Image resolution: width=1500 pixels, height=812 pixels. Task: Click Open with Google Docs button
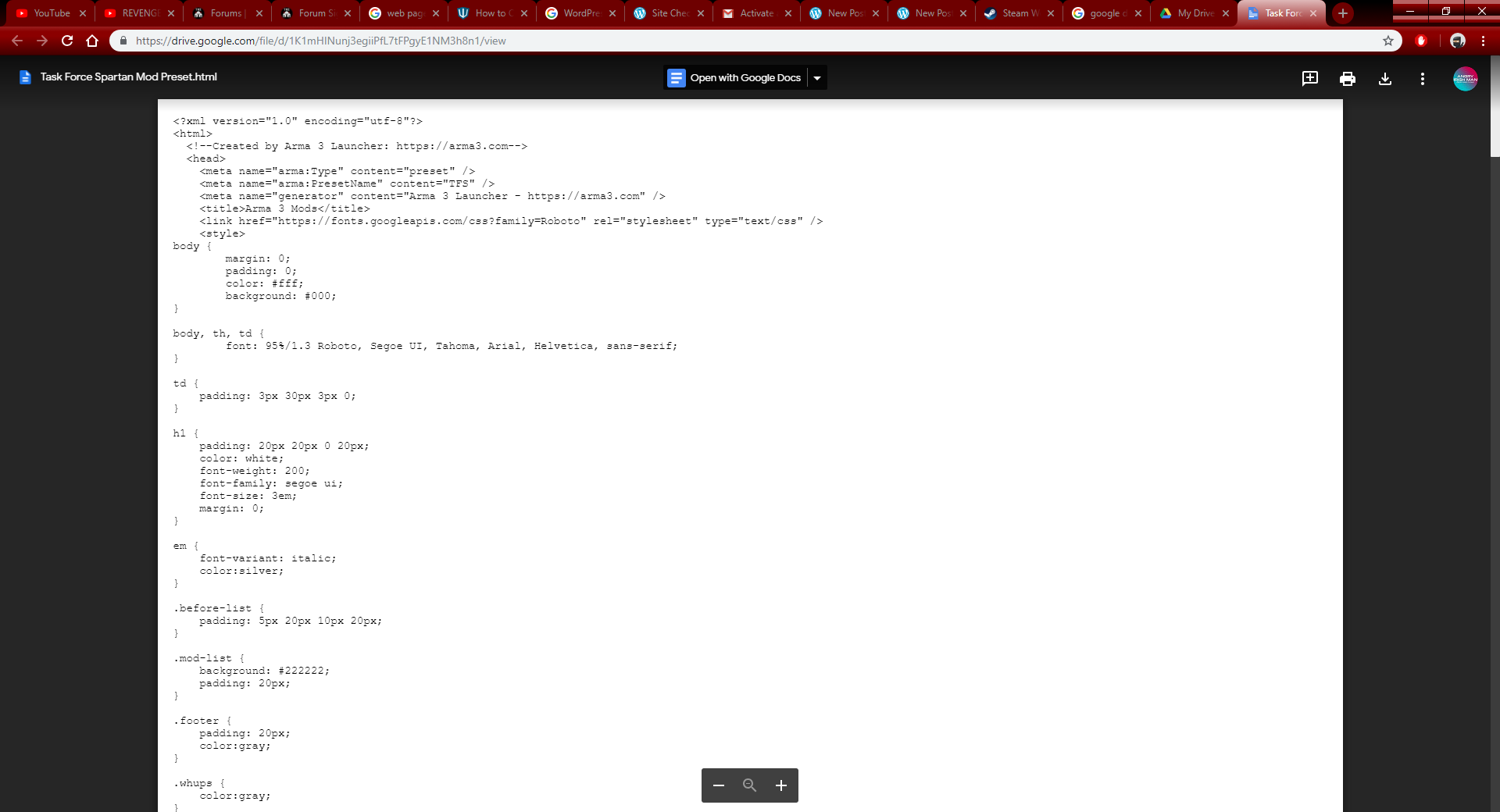(735, 78)
